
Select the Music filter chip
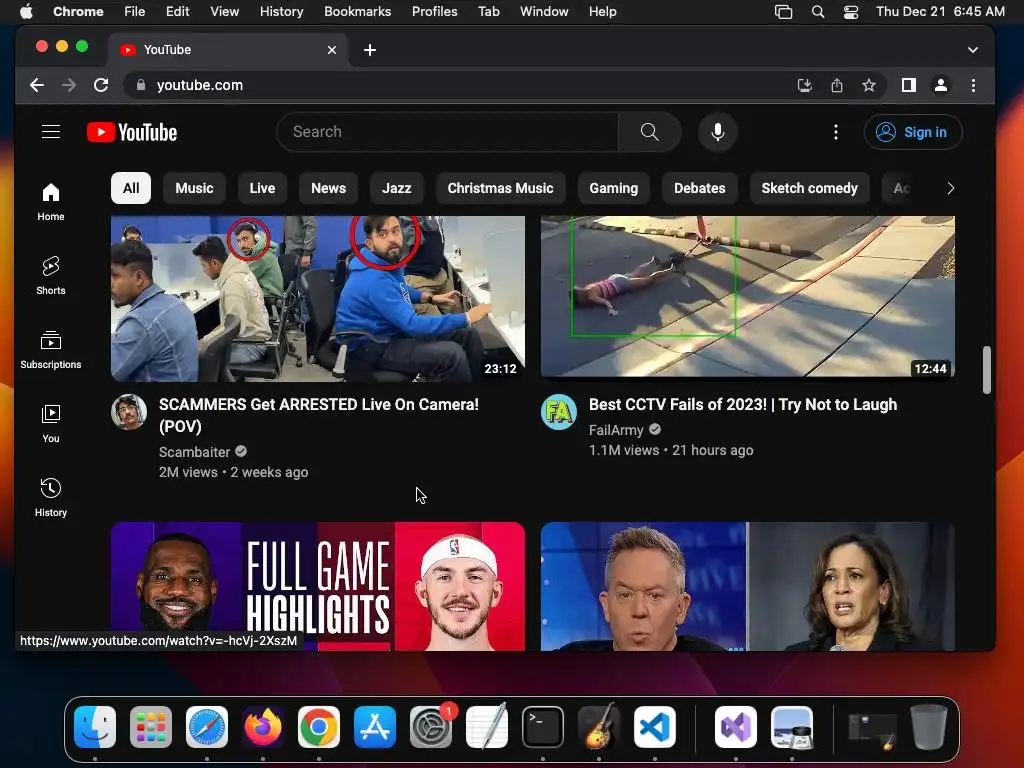(194, 188)
